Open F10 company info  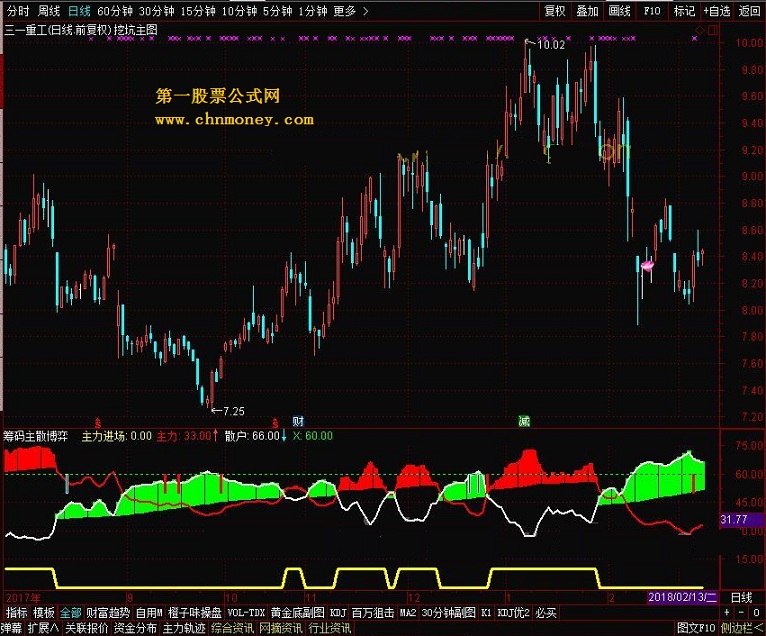(652, 11)
